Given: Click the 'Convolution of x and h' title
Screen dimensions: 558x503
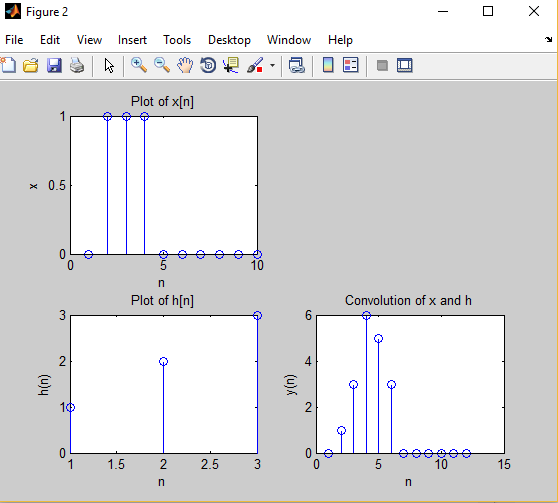Looking at the screenshot, I should (x=408, y=300).
